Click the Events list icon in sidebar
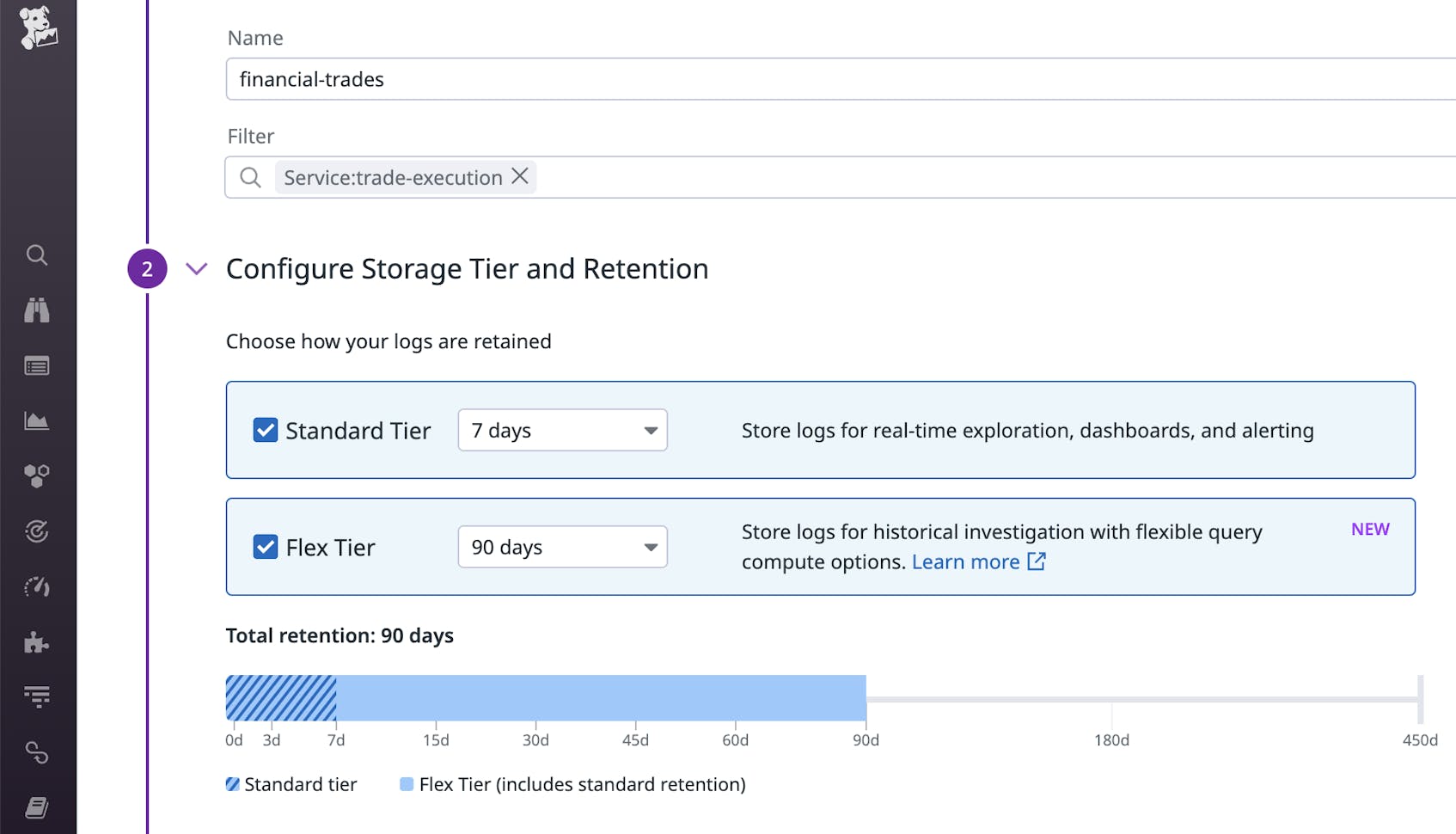The height and width of the screenshot is (834, 1456). [x=38, y=365]
